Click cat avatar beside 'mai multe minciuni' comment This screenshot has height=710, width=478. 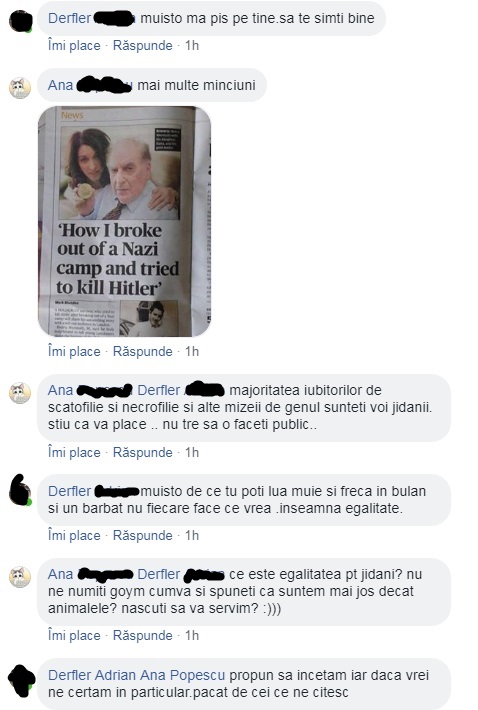pyautogui.click(x=20, y=87)
